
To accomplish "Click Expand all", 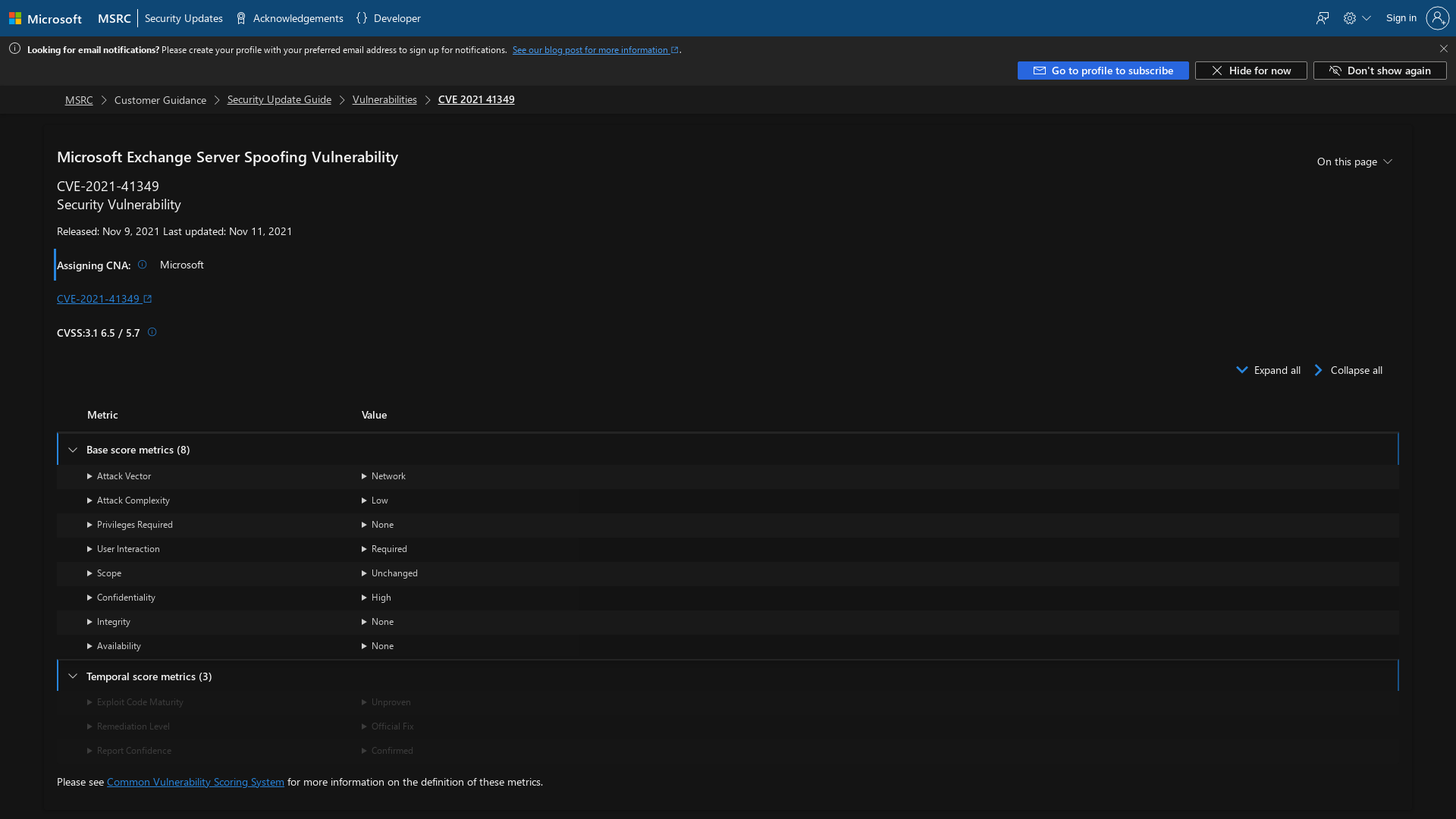I will pos(1268,370).
